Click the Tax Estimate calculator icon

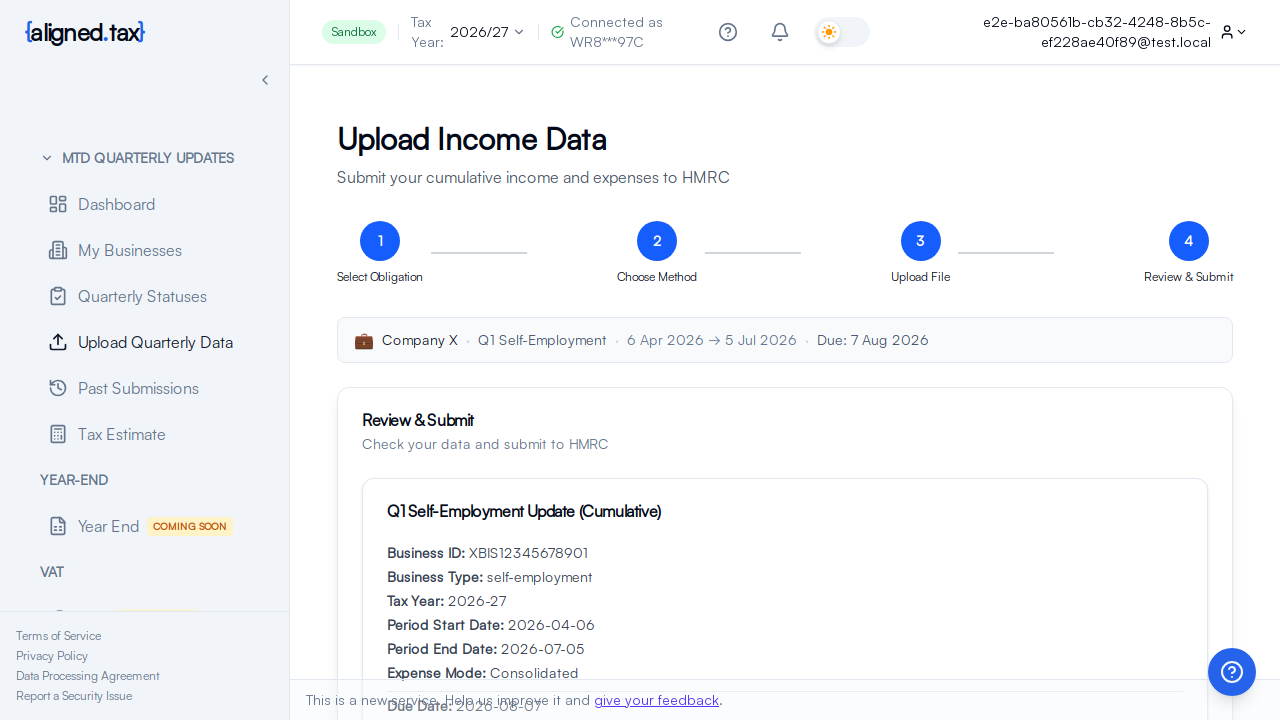[58, 434]
